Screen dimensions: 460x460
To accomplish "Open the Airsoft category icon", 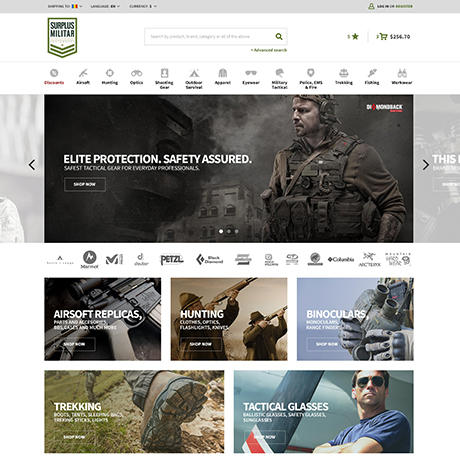I will [x=83, y=73].
